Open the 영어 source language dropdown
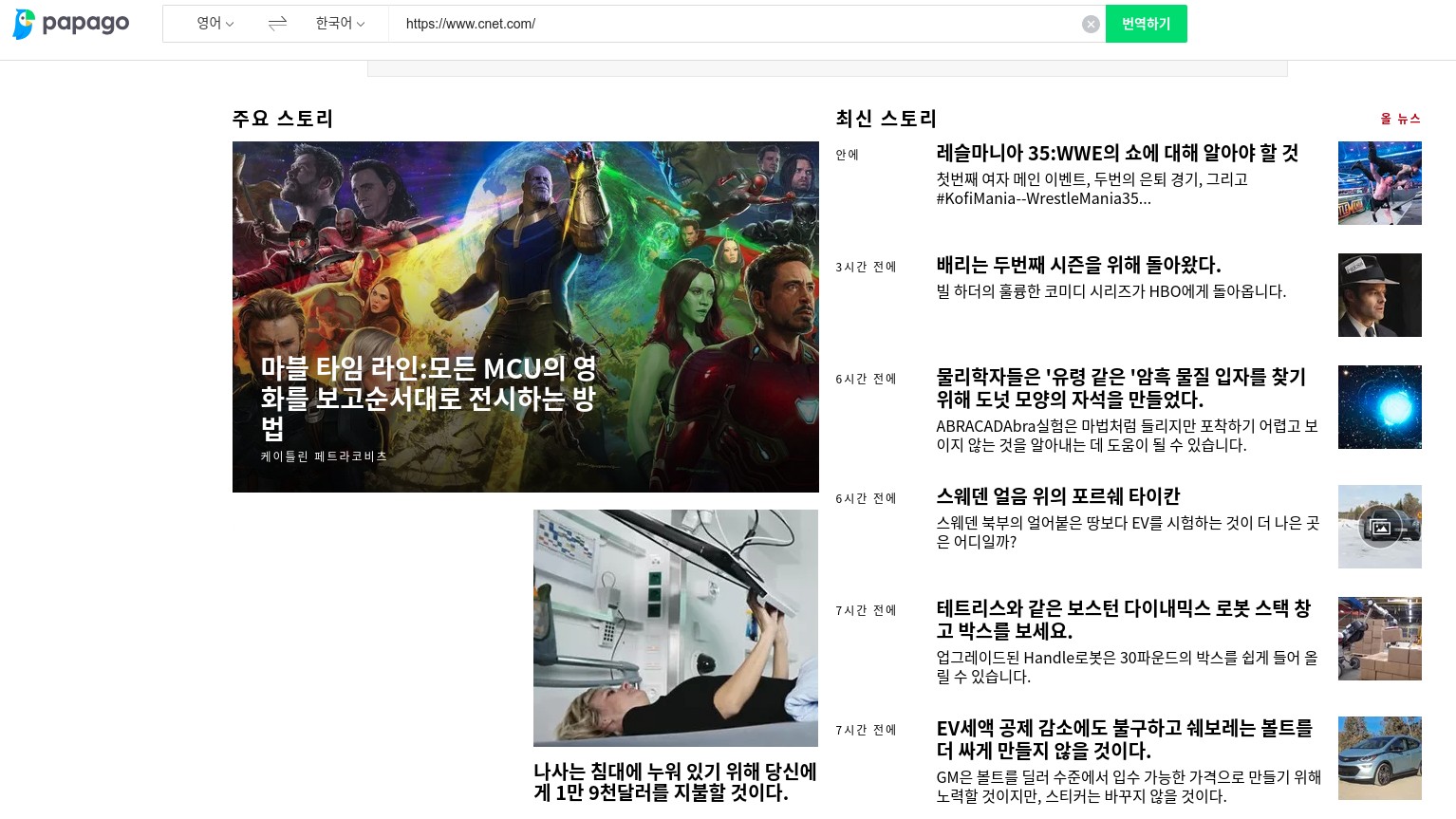This screenshot has height=819, width=1456. tap(215, 24)
